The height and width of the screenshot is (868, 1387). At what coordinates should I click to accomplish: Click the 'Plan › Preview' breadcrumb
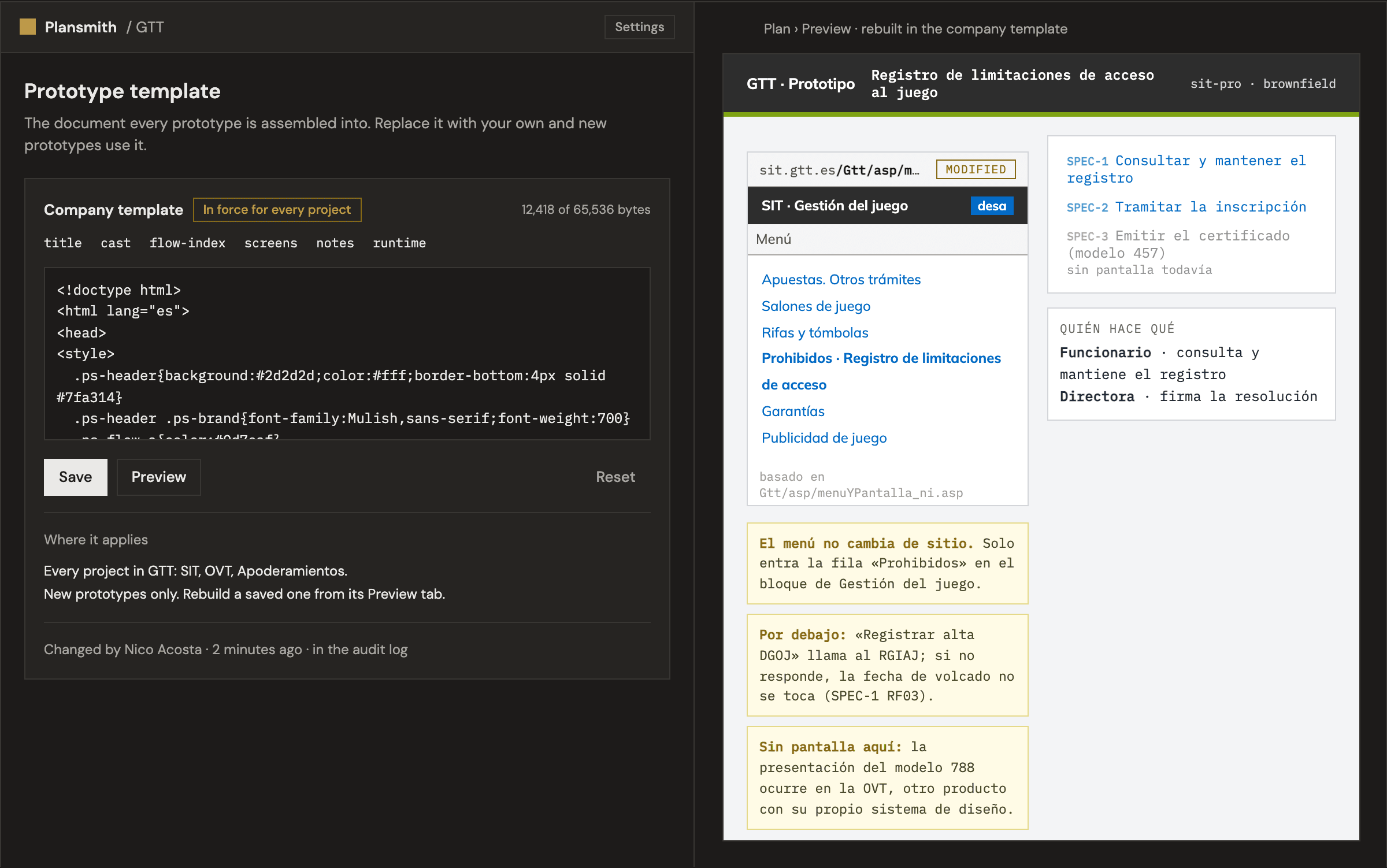click(807, 29)
